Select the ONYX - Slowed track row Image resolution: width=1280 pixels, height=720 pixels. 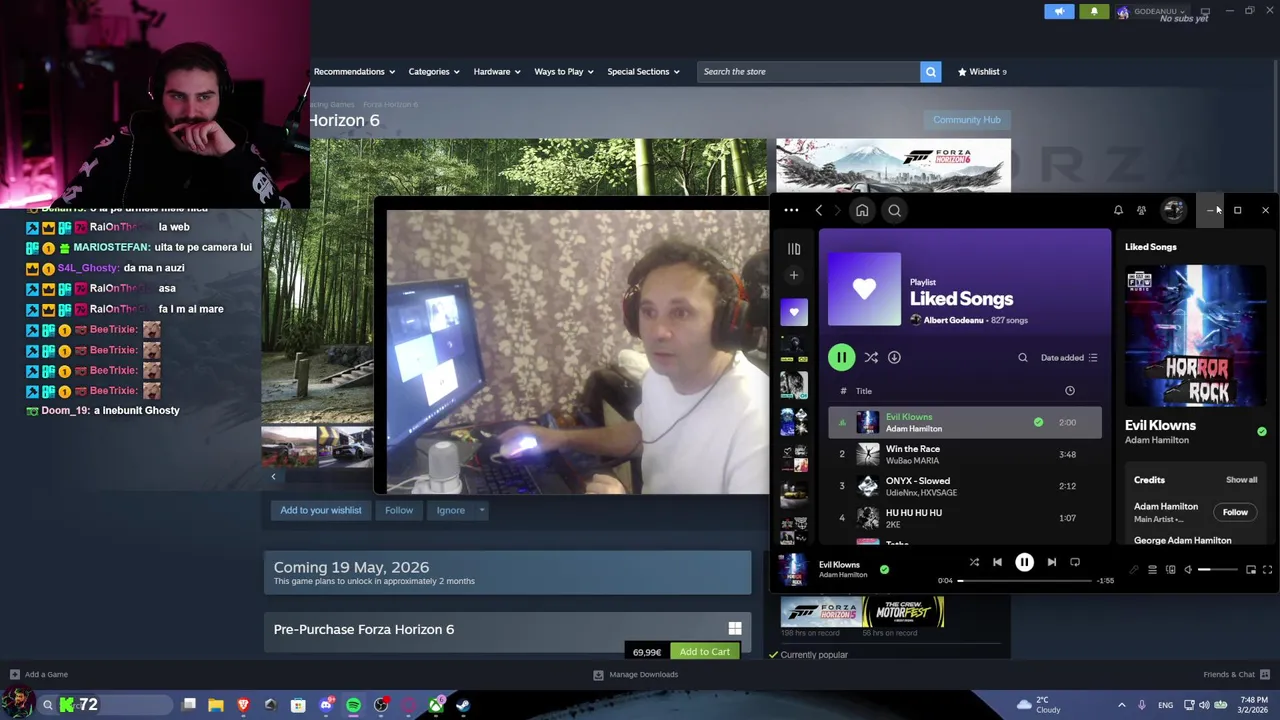pos(965,486)
